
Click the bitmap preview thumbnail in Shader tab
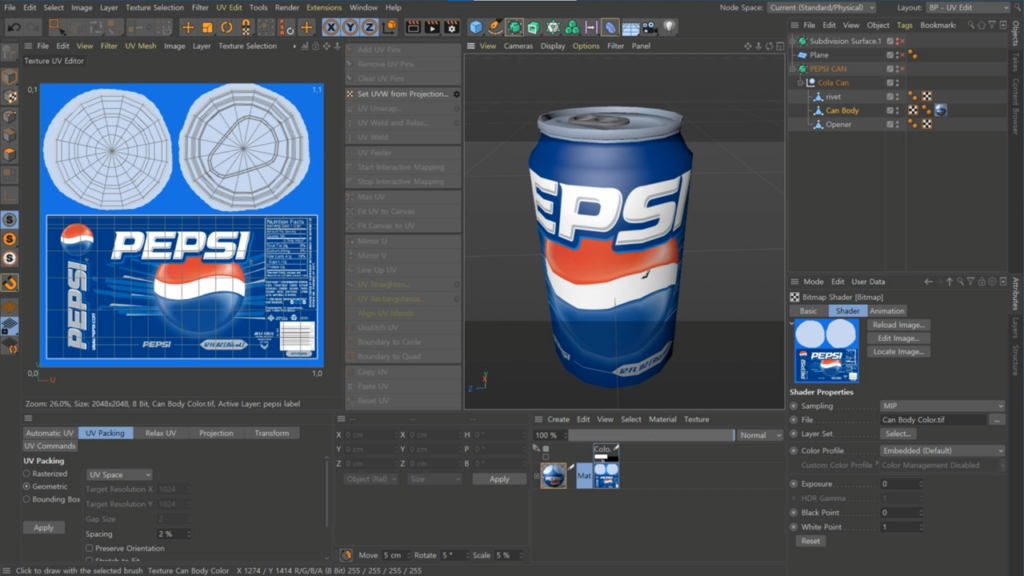click(x=826, y=351)
